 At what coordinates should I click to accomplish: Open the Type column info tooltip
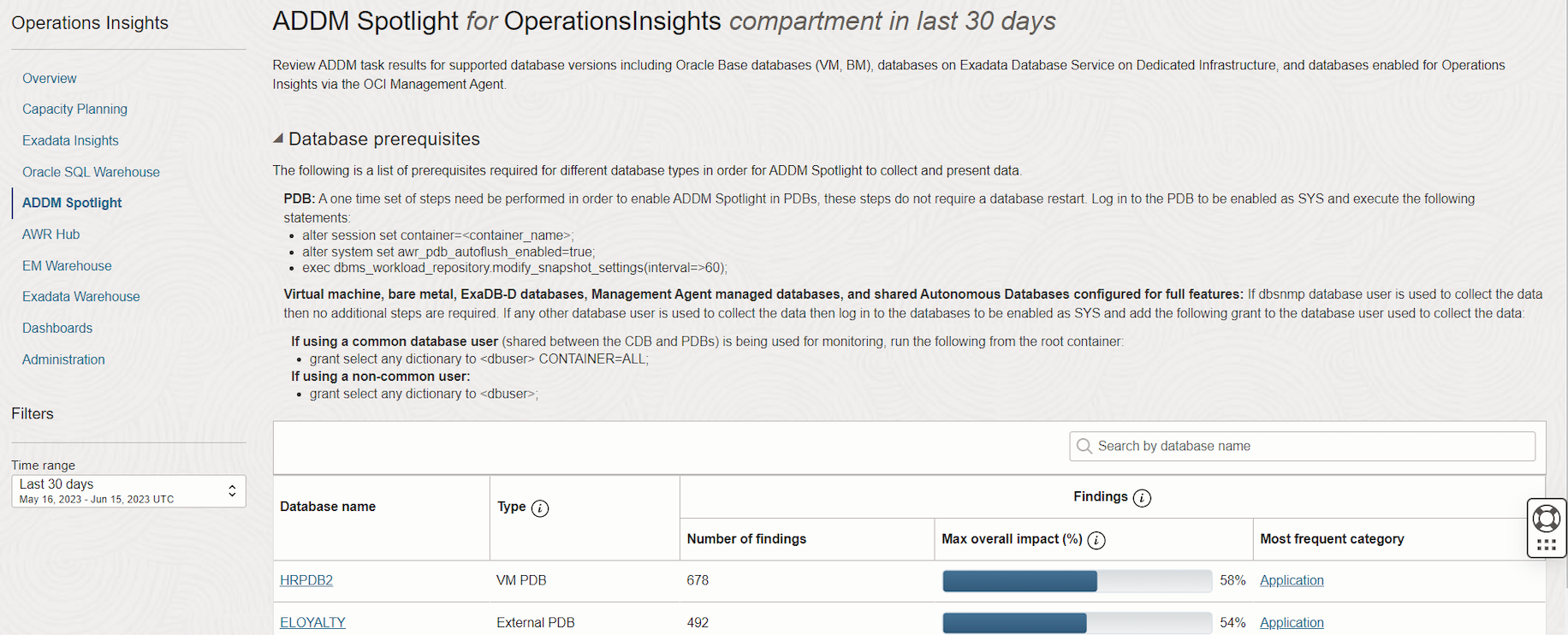click(x=540, y=507)
